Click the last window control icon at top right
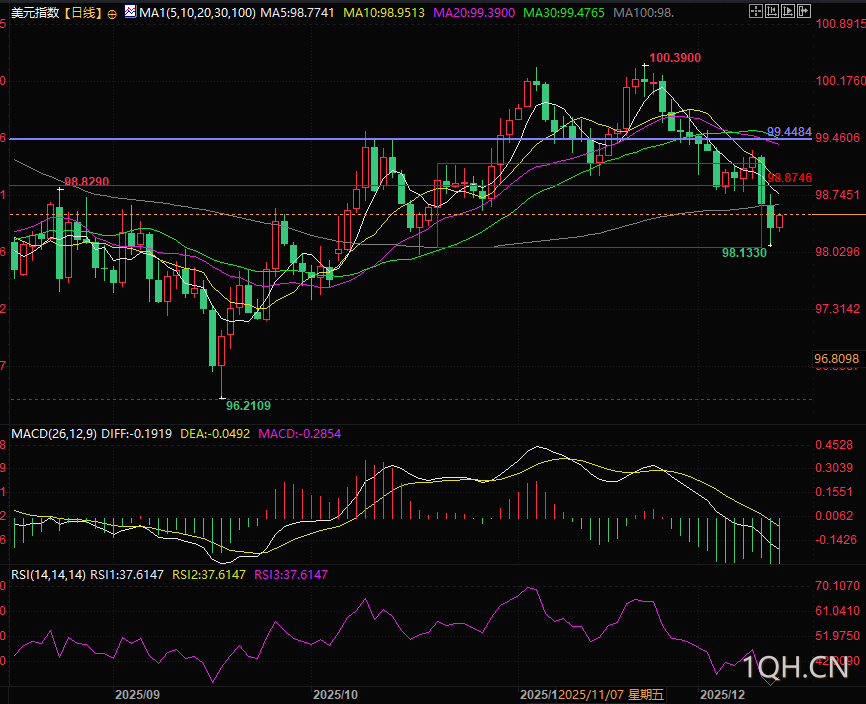866x704 pixels. click(x=803, y=12)
